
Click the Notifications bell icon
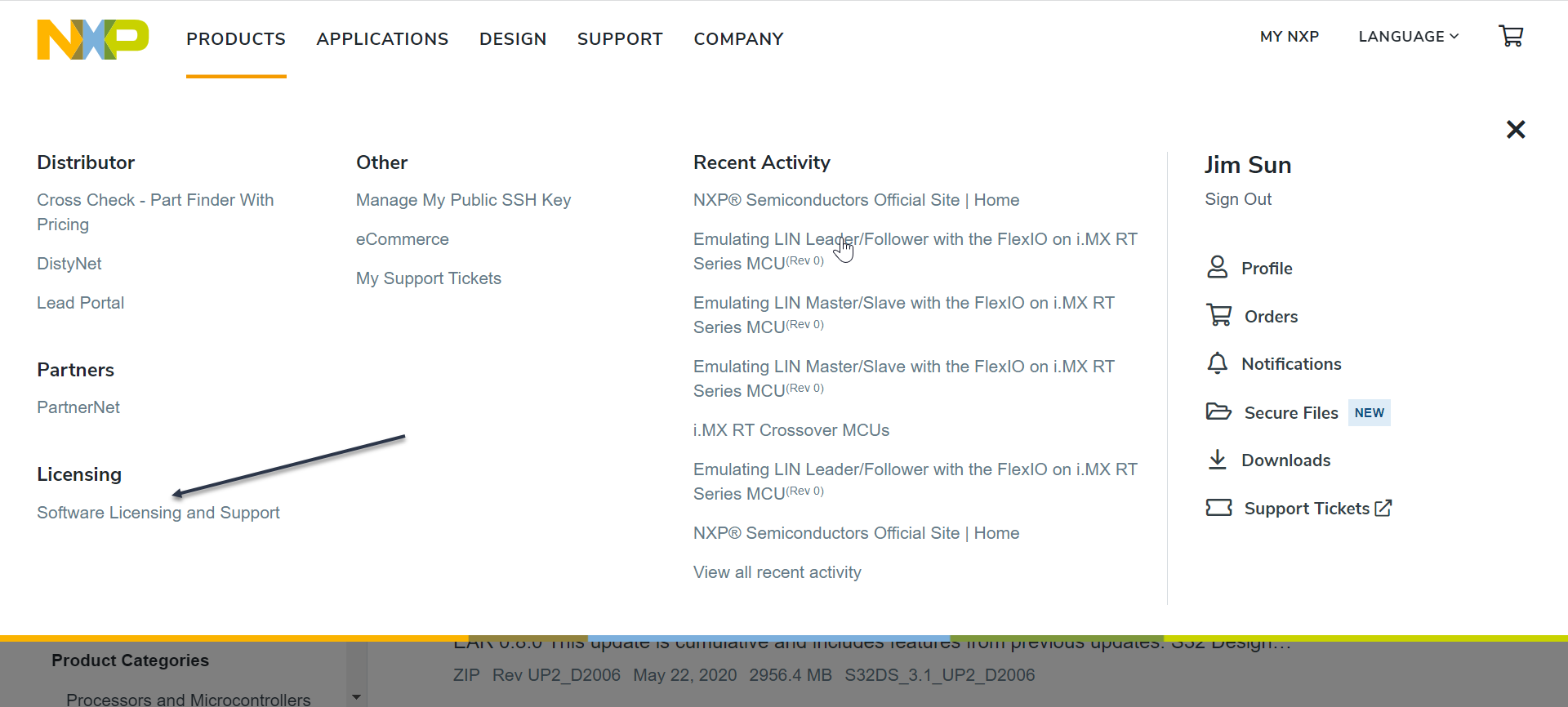click(x=1217, y=363)
